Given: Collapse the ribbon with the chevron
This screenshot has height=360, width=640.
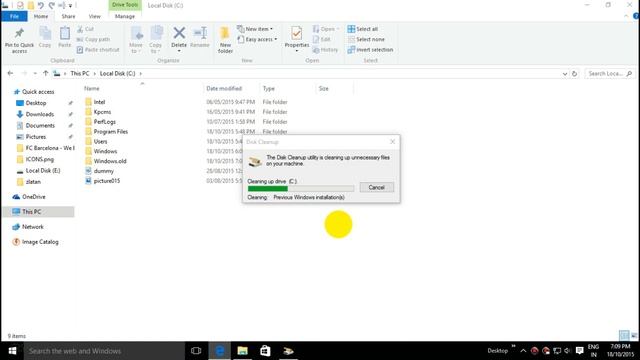Looking at the screenshot, I should pos(627,16).
